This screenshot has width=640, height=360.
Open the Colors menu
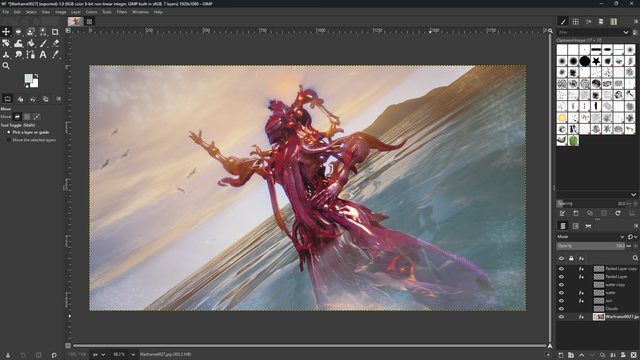coord(91,12)
